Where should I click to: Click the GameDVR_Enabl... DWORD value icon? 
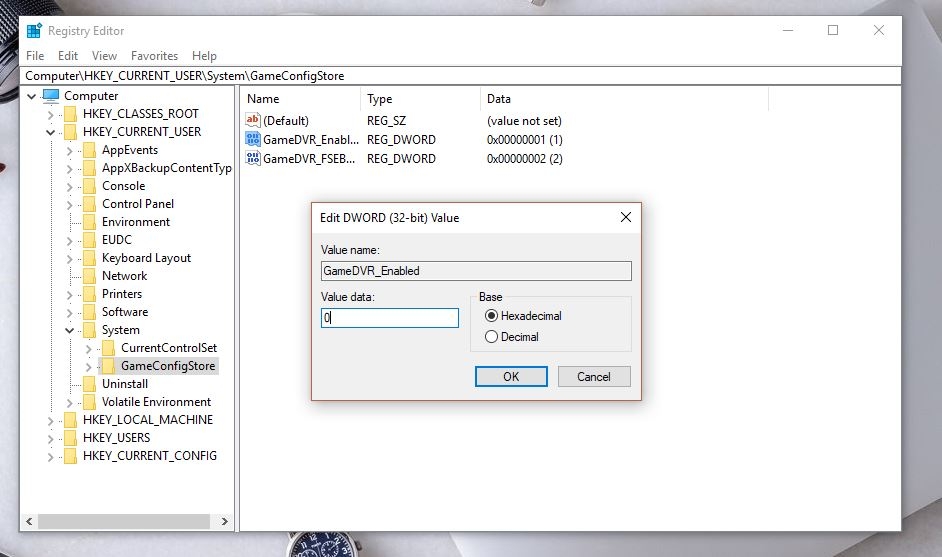pos(253,139)
